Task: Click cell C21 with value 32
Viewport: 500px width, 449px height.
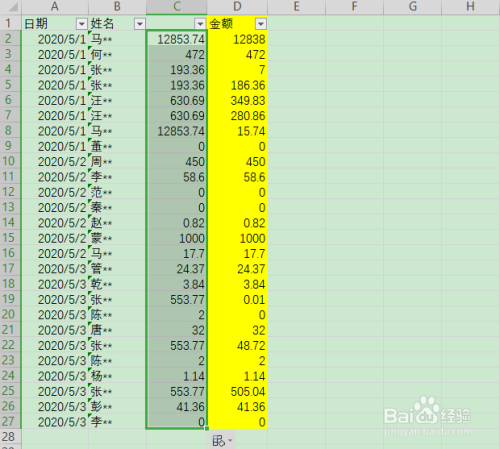Action: tap(177, 330)
